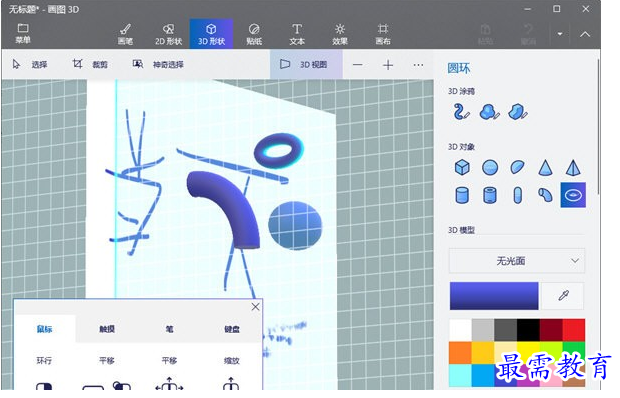Open the three-dots more options menu

418,65
